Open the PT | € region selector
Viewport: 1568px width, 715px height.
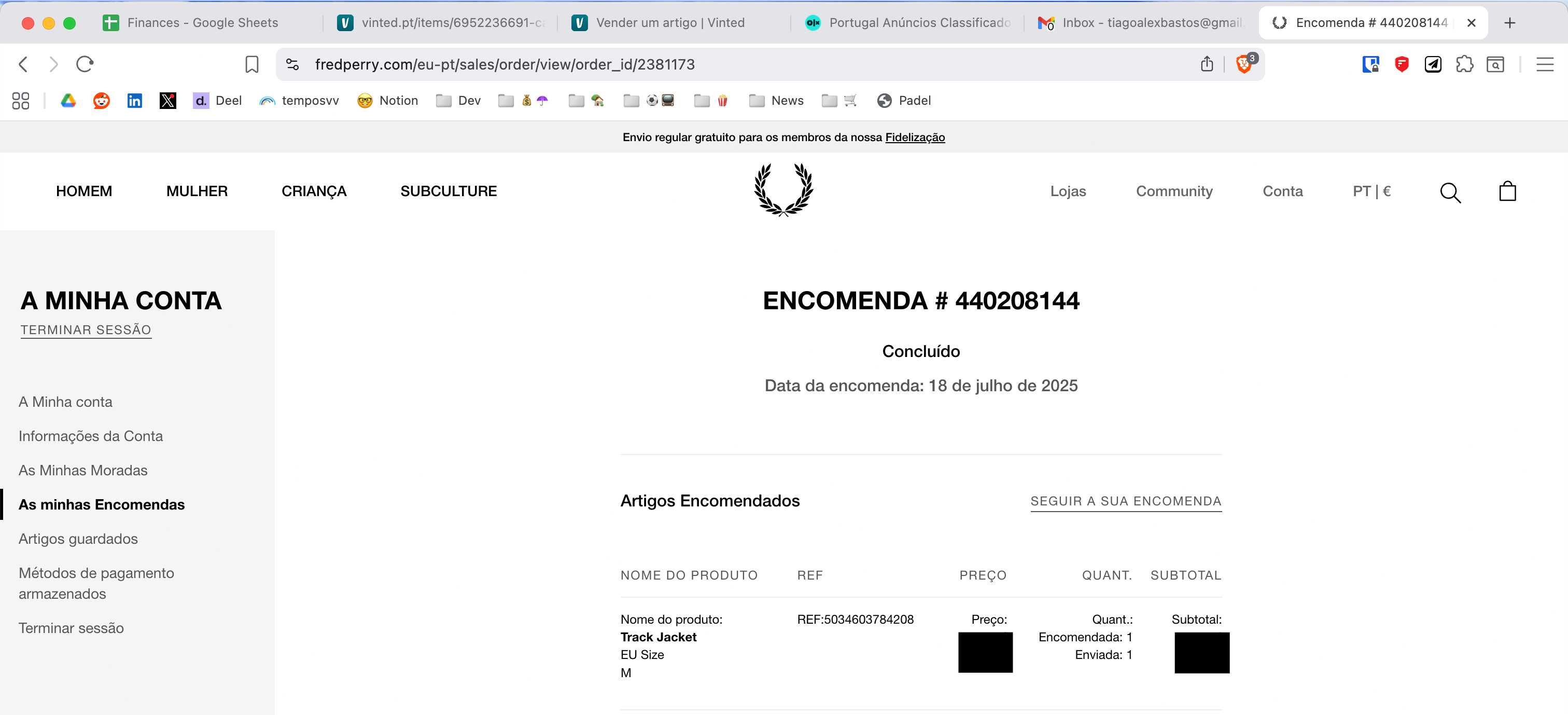coord(1371,191)
